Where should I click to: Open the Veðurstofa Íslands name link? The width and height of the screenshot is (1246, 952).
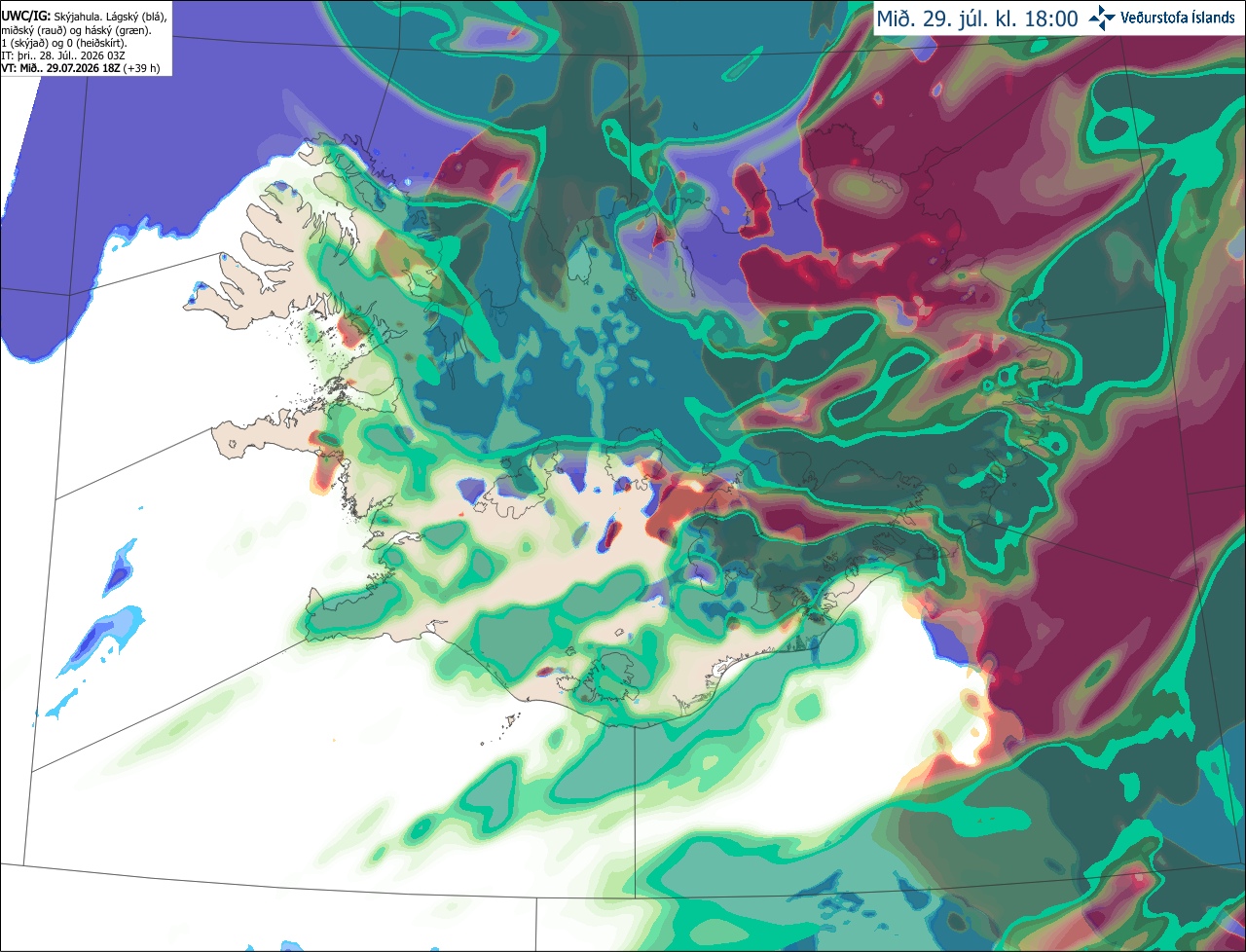pyautogui.click(x=1178, y=18)
